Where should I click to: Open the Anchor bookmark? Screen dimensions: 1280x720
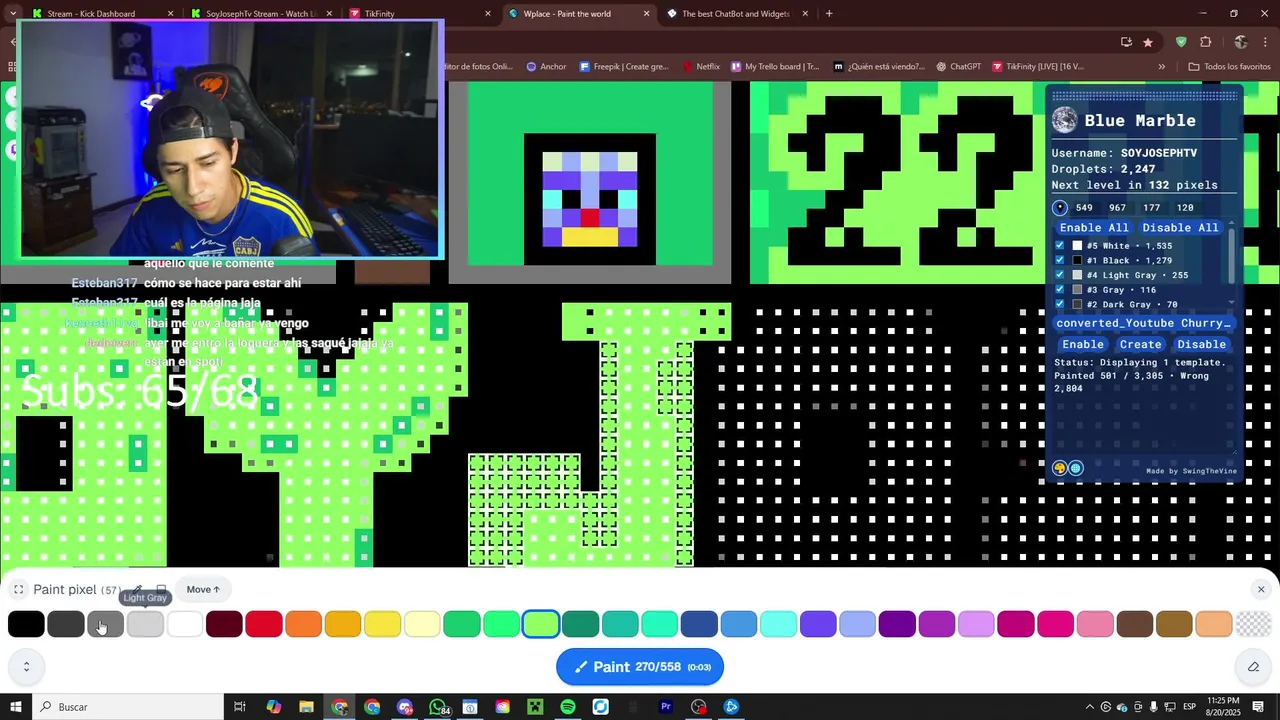coord(546,67)
